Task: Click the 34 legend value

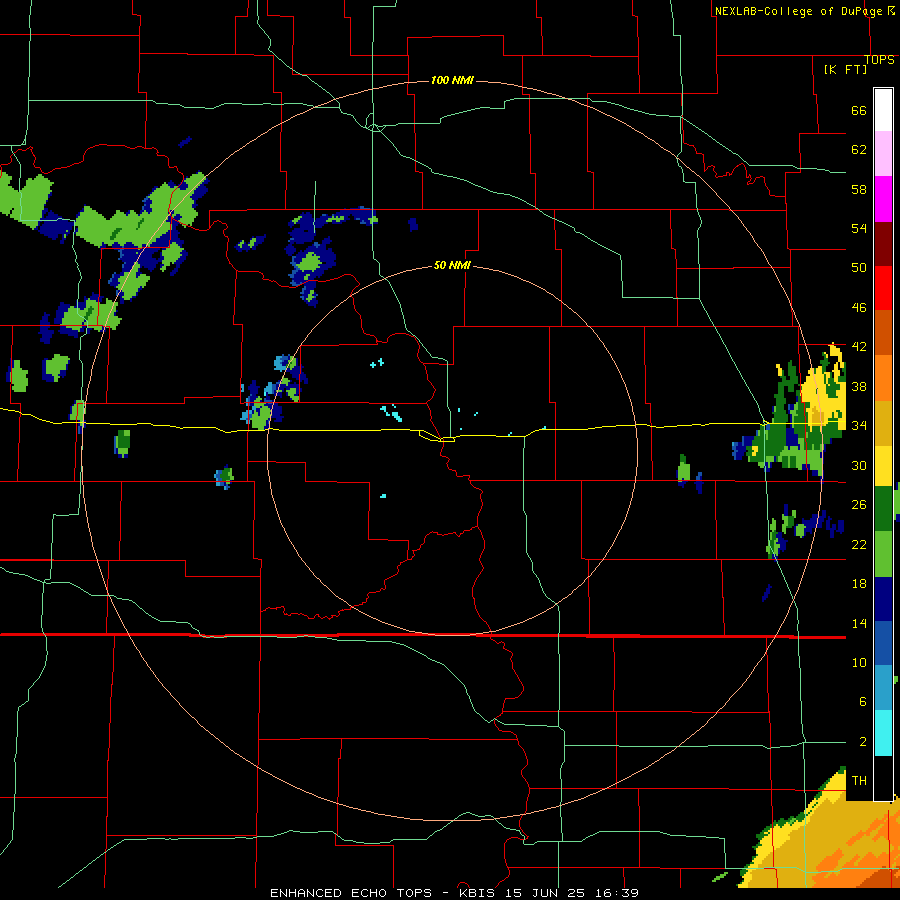Action: click(859, 426)
